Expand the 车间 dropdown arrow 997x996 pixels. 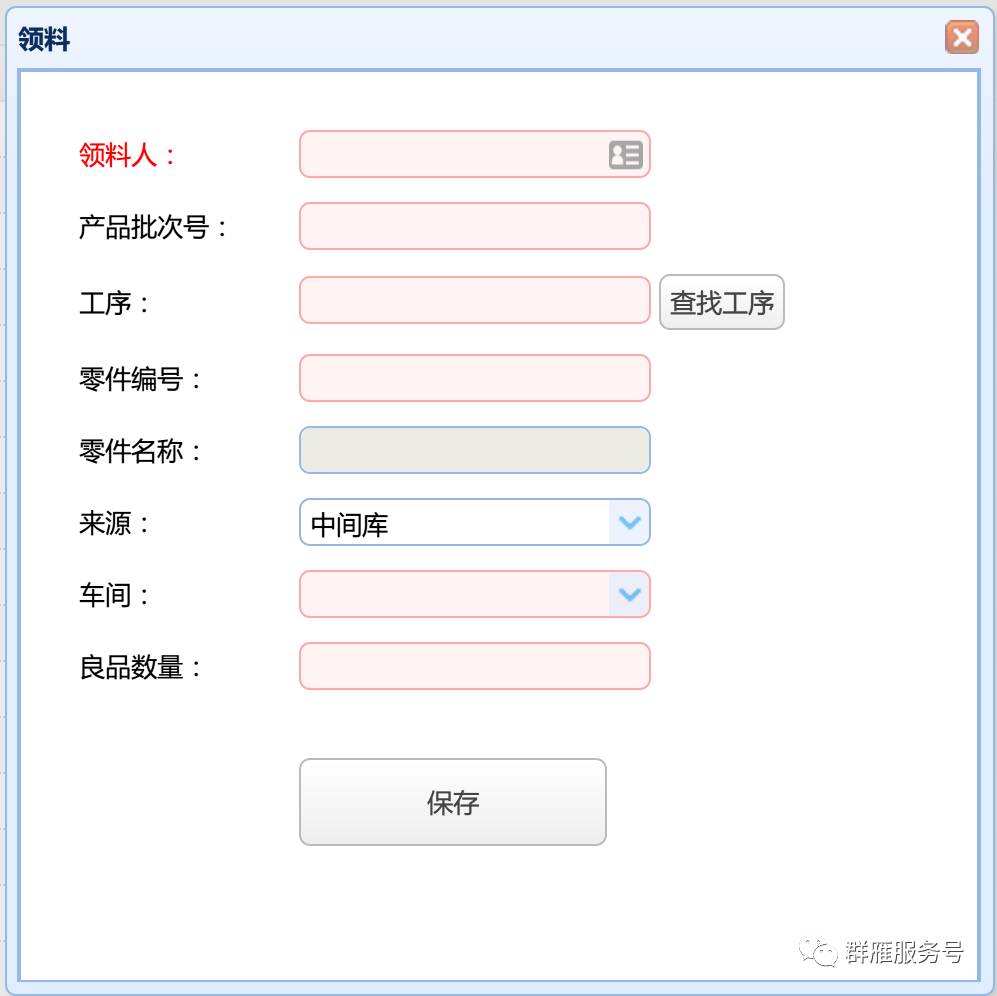629,594
